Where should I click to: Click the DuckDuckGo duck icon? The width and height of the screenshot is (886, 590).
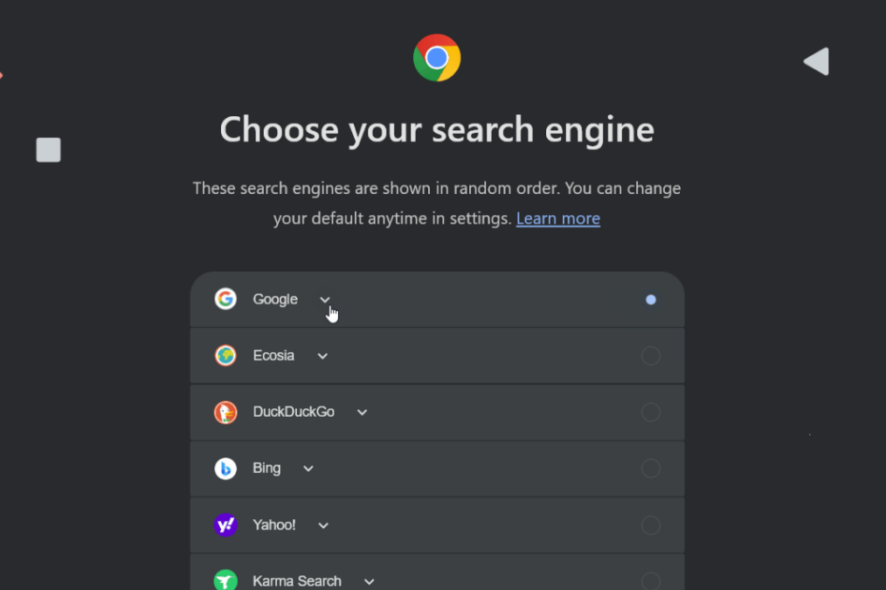tap(225, 412)
